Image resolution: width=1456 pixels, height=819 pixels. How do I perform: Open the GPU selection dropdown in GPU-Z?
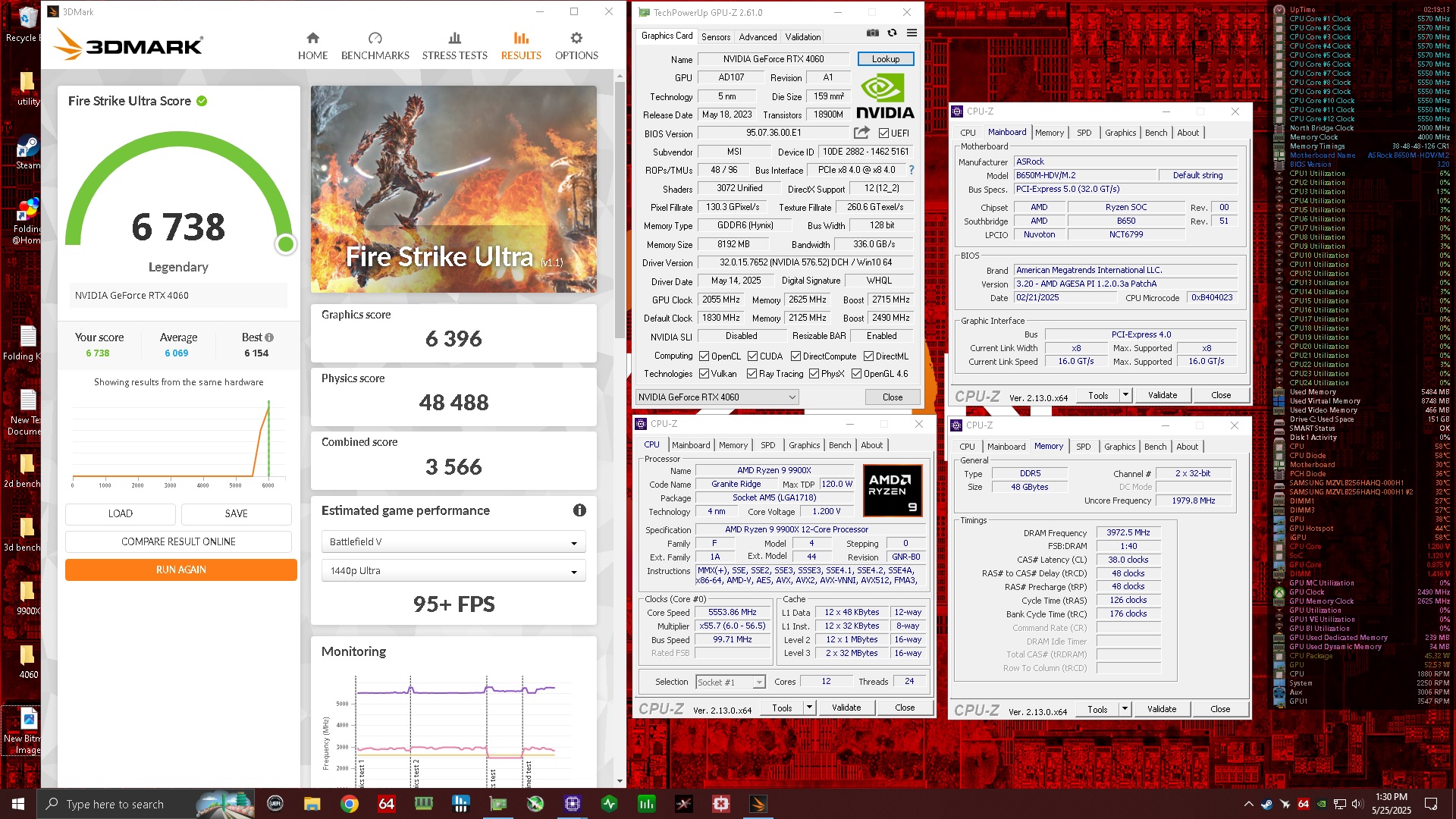click(717, 397)
